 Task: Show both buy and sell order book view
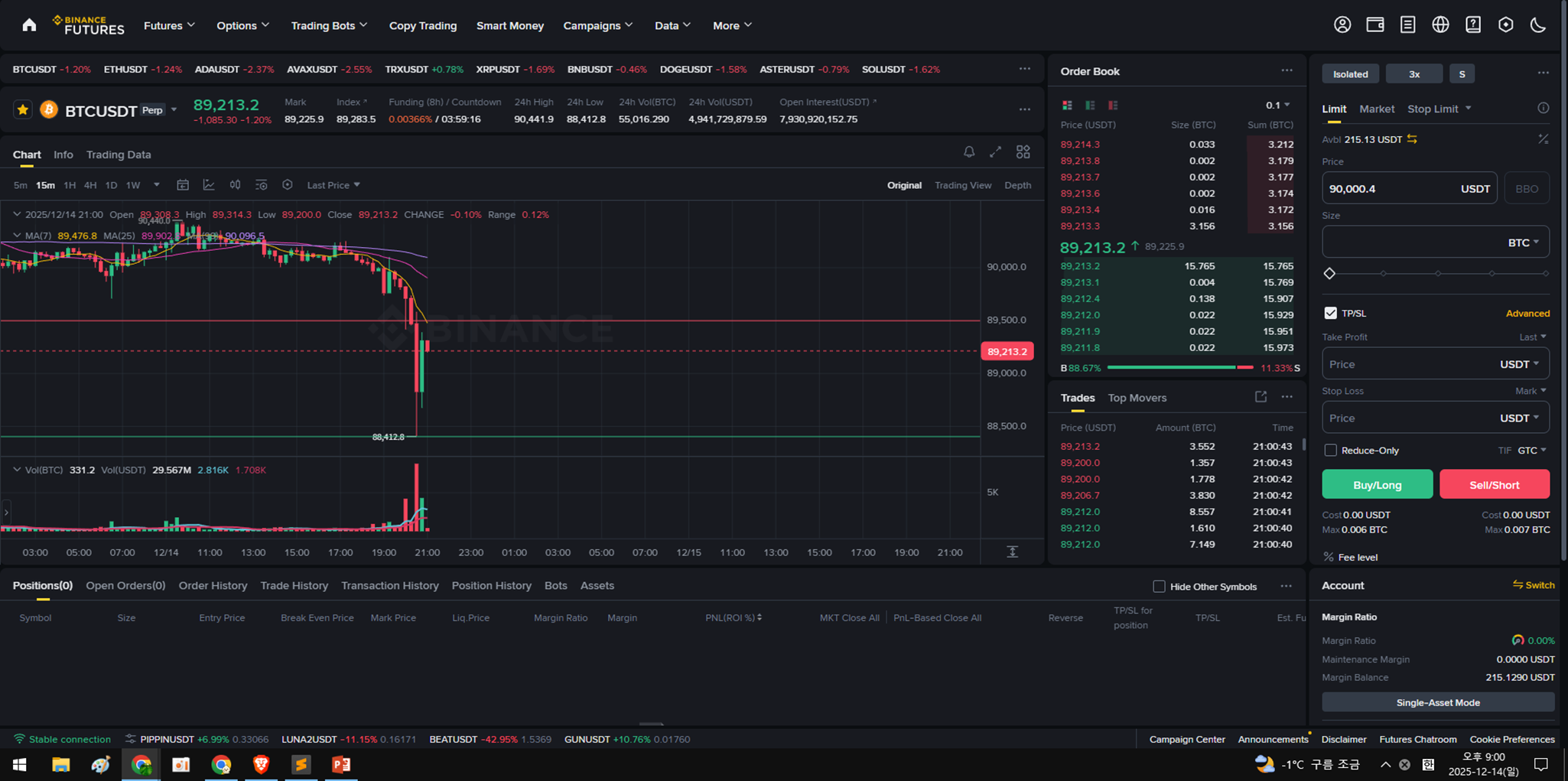click(1067, 105)
